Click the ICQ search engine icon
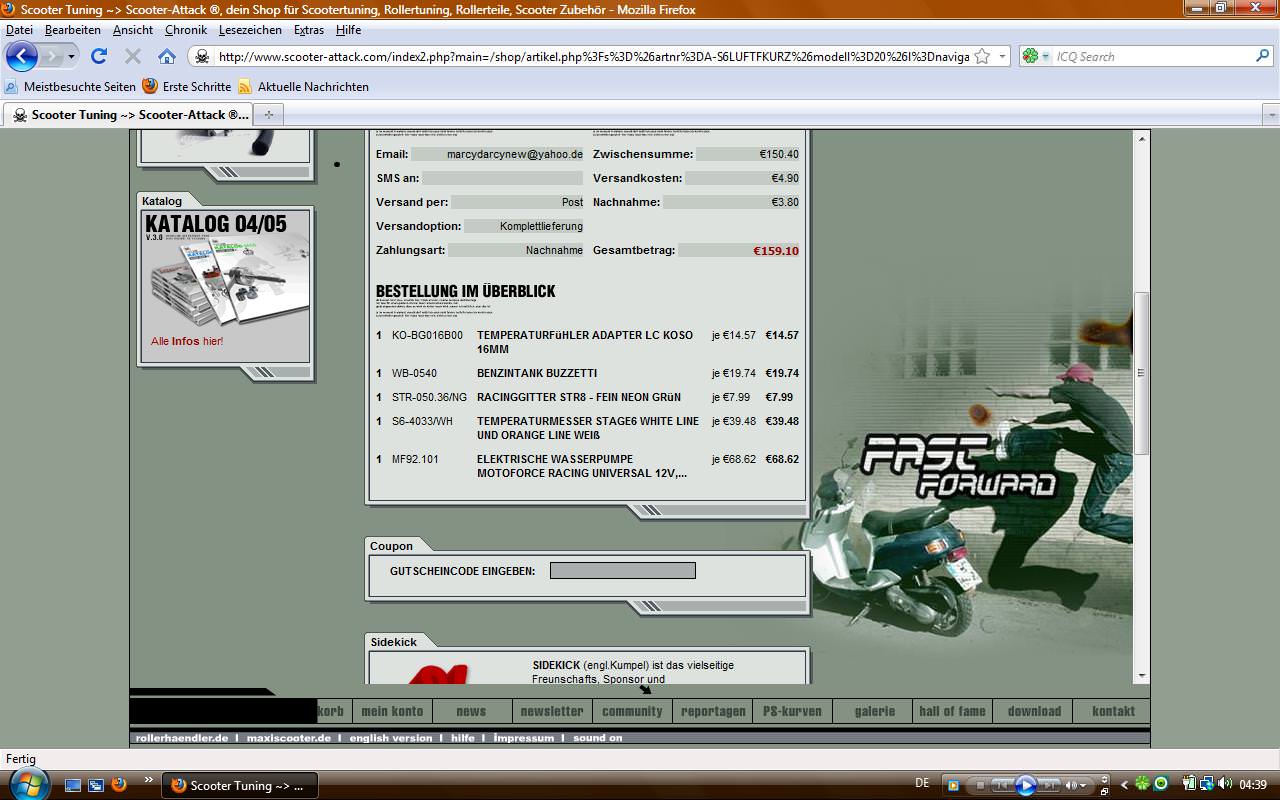Image resolution: width=1280 pixels, height=800 pixels. click(1030, 56)
